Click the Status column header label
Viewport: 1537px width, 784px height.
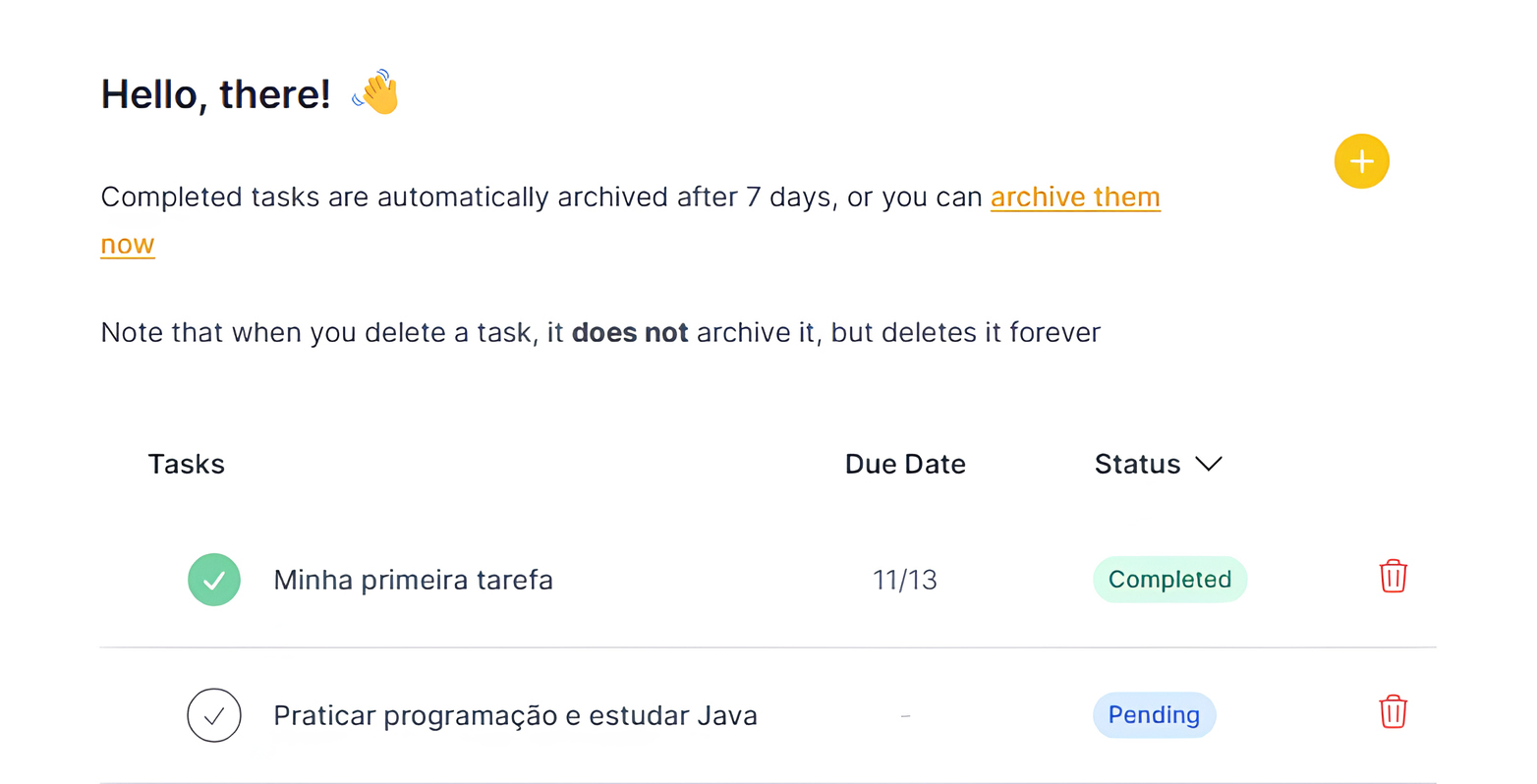[x=1137, y=464]
